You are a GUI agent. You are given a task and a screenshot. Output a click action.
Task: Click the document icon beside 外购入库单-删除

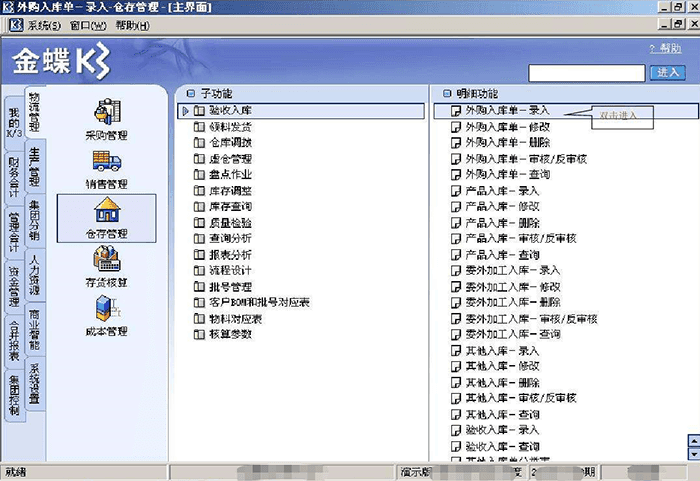point(456,143)
